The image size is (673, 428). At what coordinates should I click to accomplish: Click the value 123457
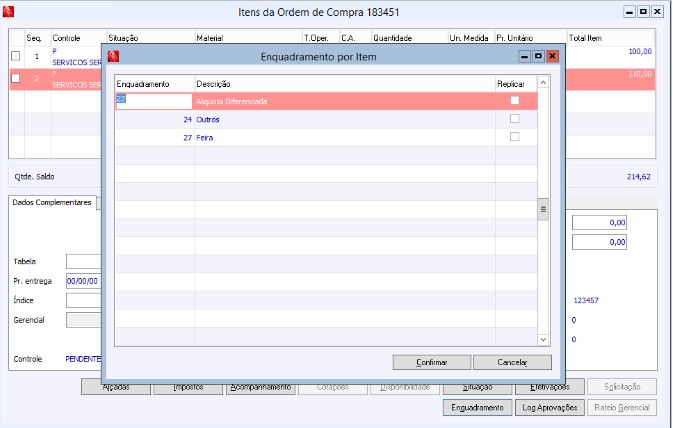point(586,301)
